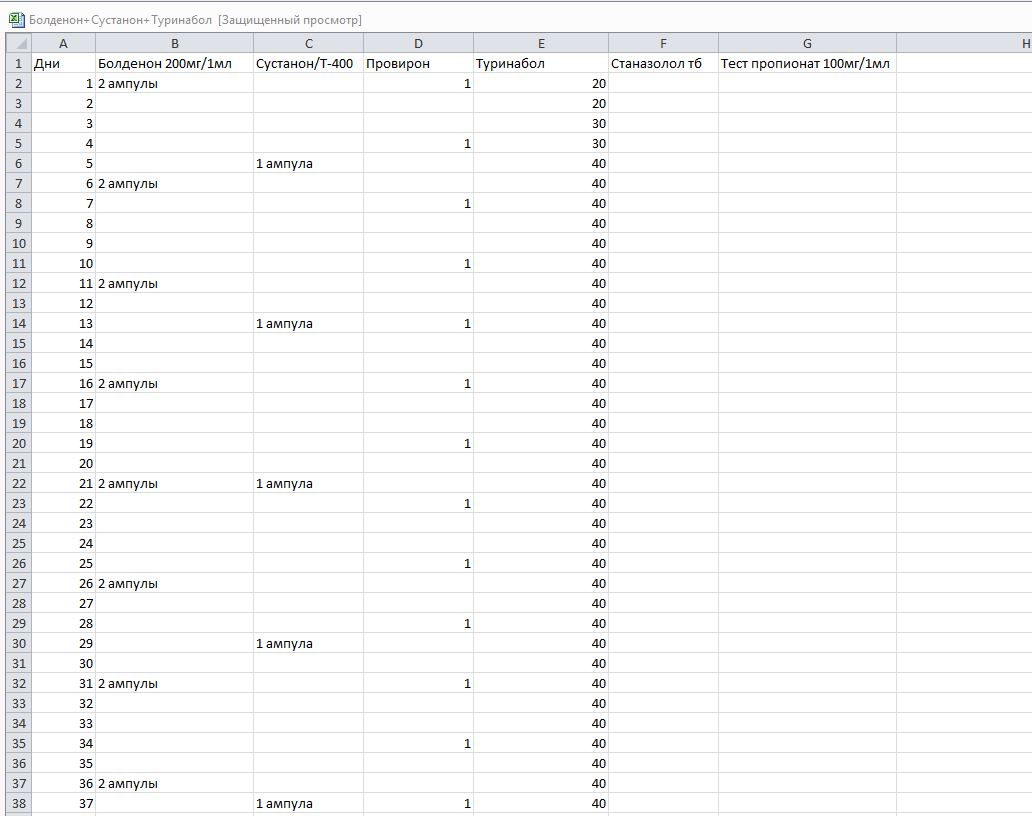Click the 'Тест пропионат 100мг/1мл' cell

point(806,63)
